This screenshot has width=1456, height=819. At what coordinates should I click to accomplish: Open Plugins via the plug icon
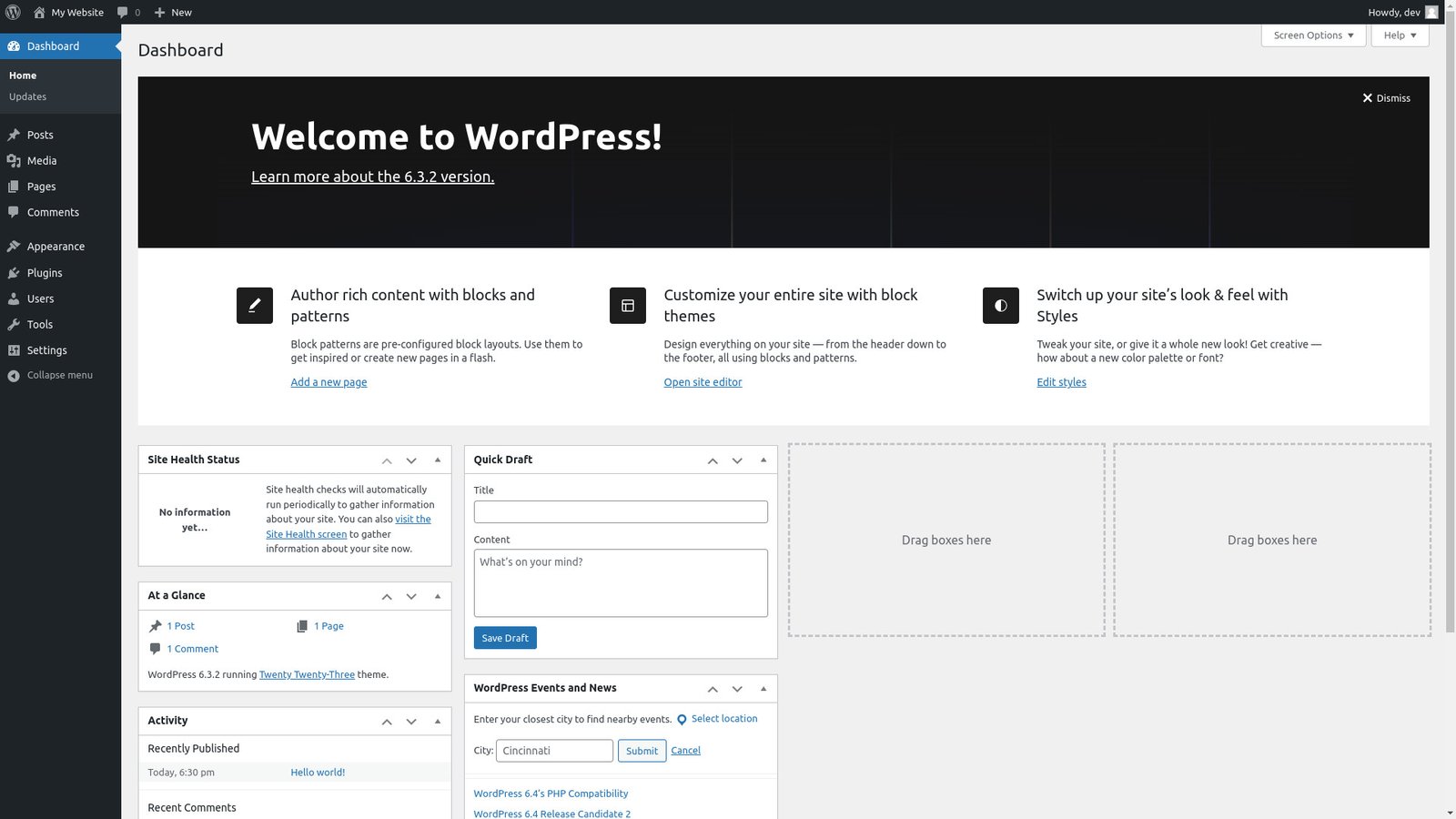coord(14,272)
